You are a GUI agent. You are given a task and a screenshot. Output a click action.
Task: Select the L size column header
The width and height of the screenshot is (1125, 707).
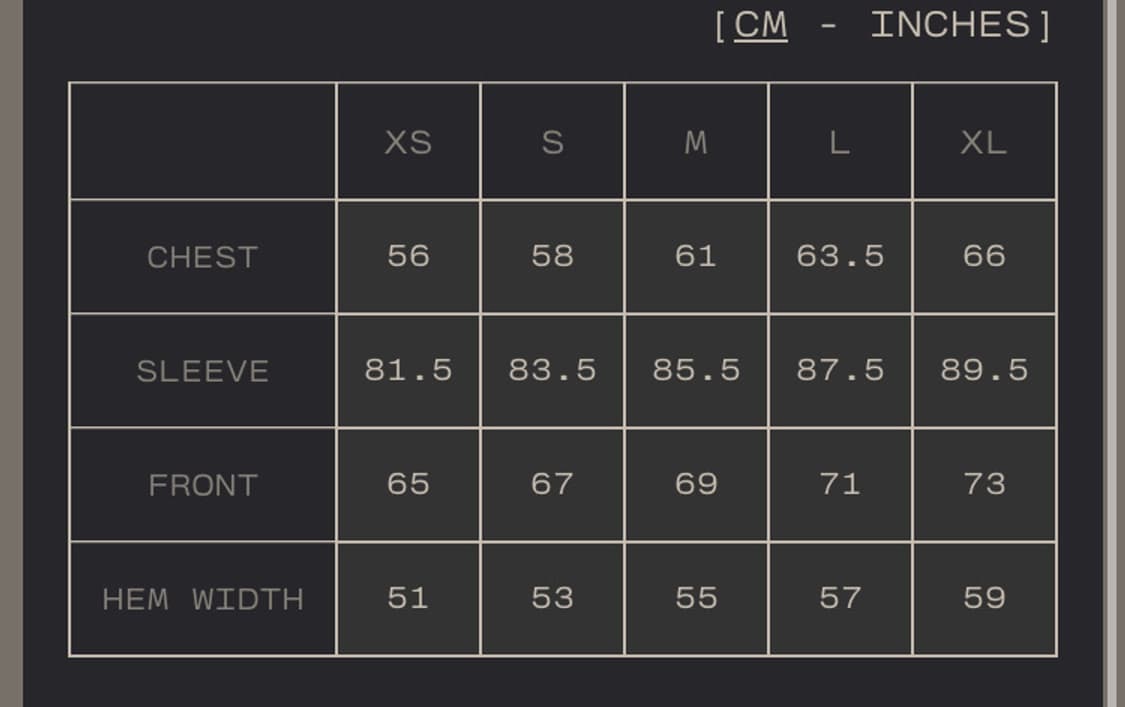tap(840, 142)
